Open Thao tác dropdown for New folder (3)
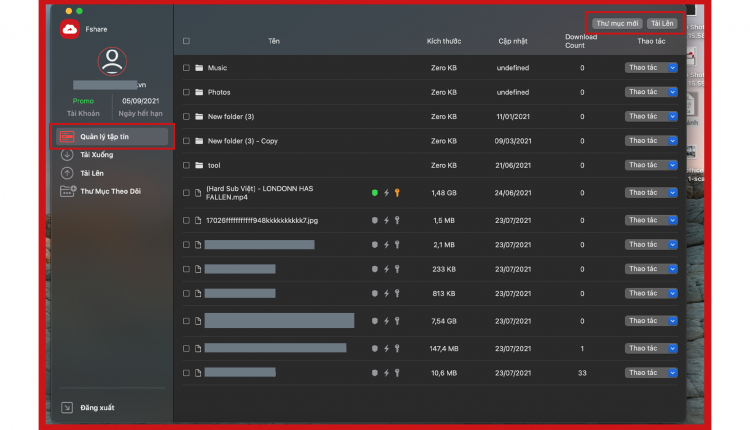 [x=651, y=116]
